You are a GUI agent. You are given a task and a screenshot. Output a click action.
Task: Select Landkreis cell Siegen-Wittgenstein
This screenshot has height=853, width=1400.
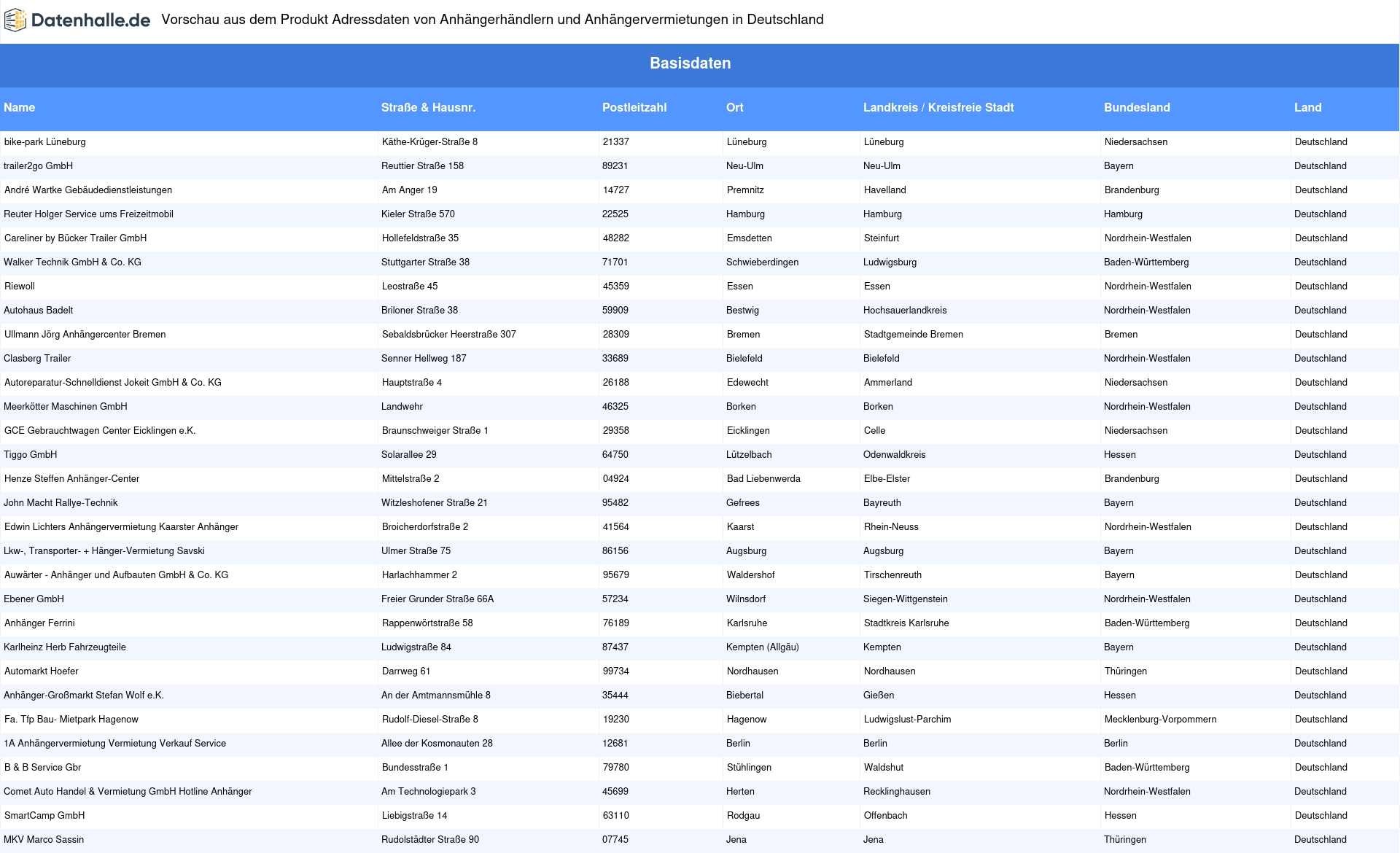(x=906, y=599)
